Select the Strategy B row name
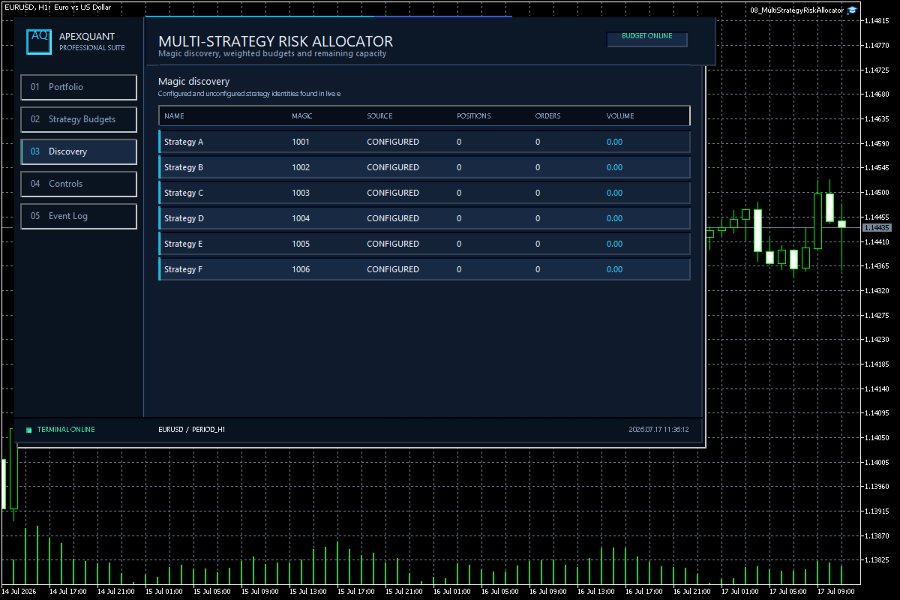Viewport: 900px width, 600px height. point(184,167)
